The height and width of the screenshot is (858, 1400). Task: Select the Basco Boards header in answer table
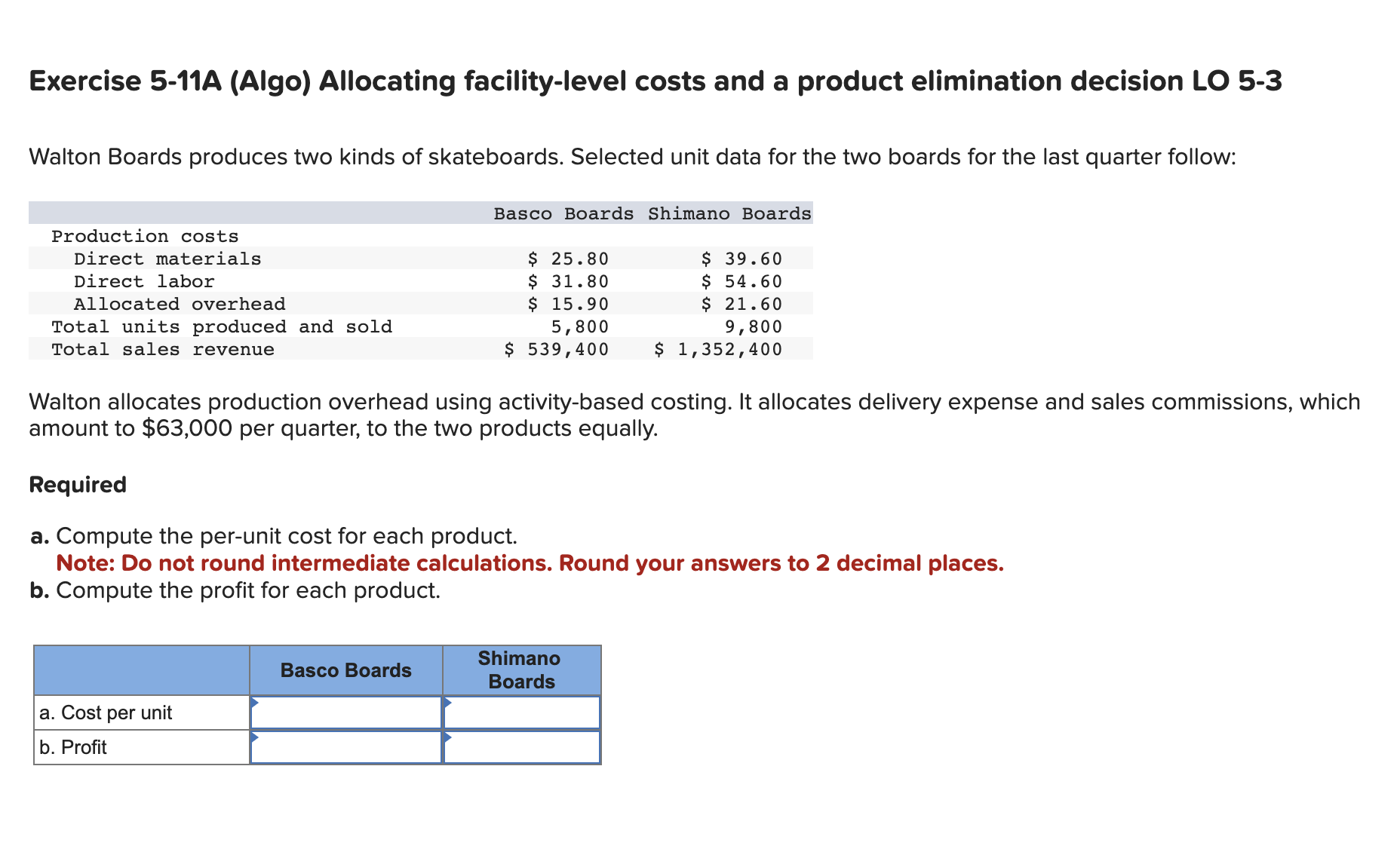(x=345, y=670)
